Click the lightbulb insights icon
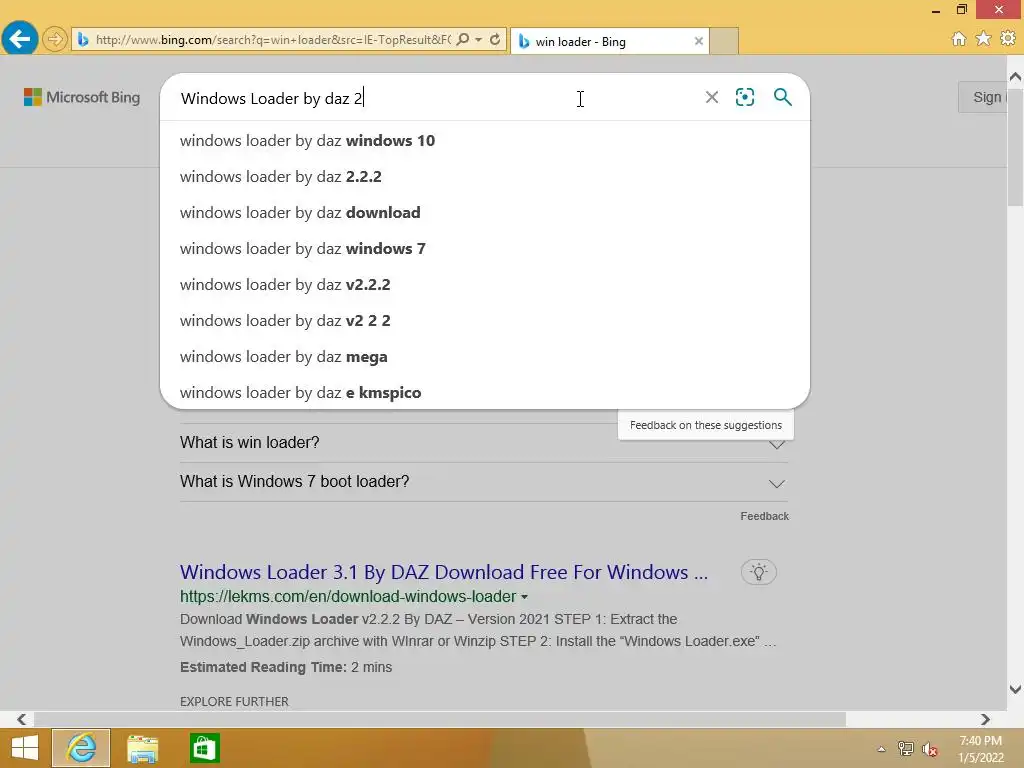Screen dimensions: 1024x768 pos(758,572)
